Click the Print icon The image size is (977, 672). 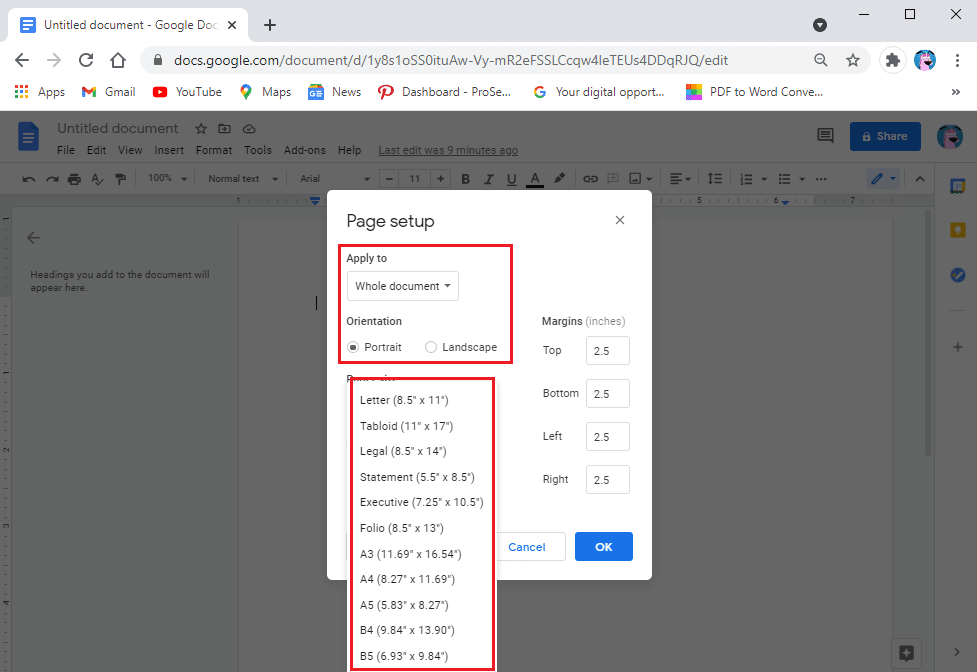click(73, 178)
